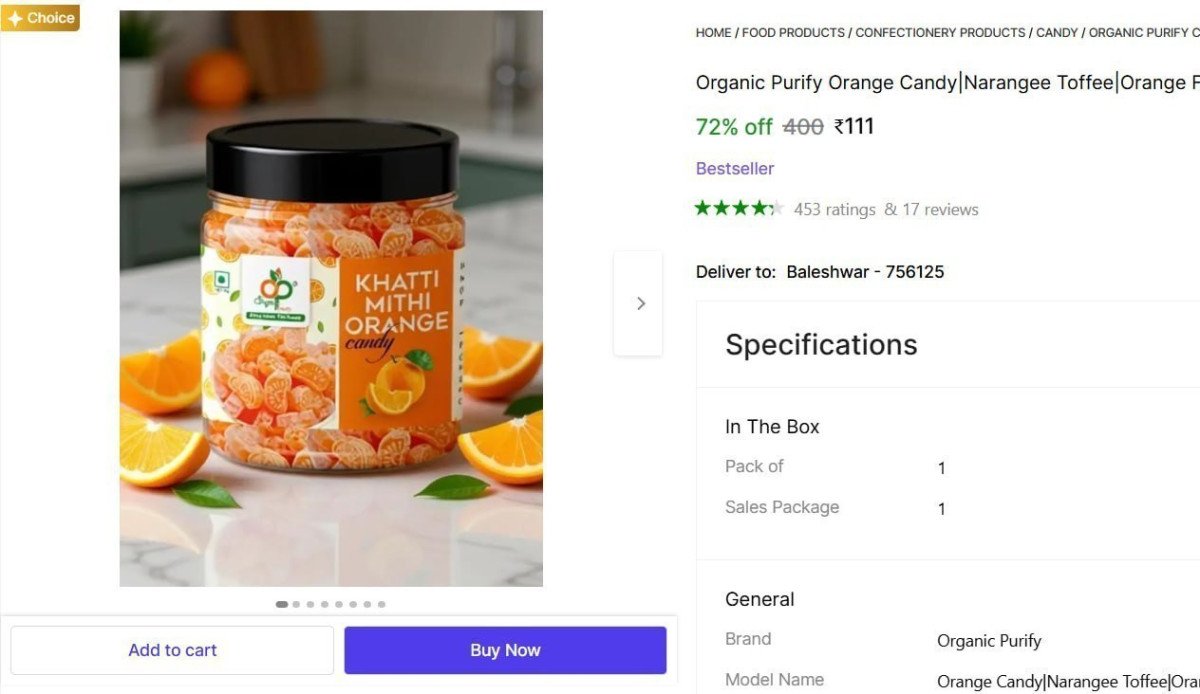Click the product jar image thumbnail
The image size is (1200, 694).
point(330,298)
